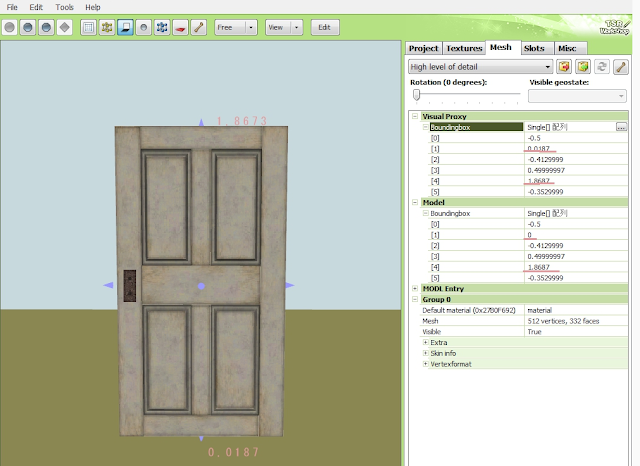Expand the MODL Entry section

point(415,288)
